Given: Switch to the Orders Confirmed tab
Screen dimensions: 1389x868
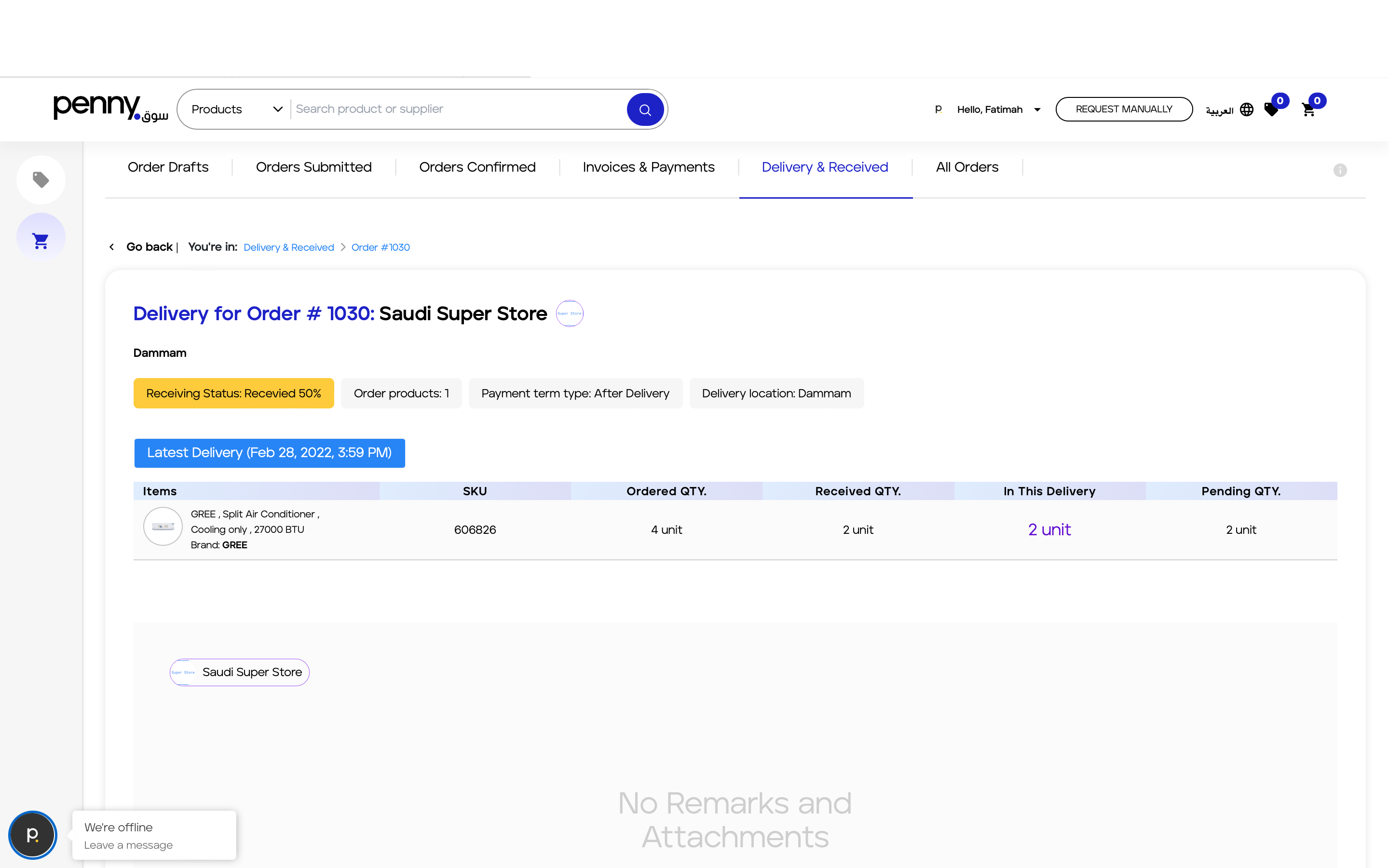Looking at the screenshot, I should (477, 167).
